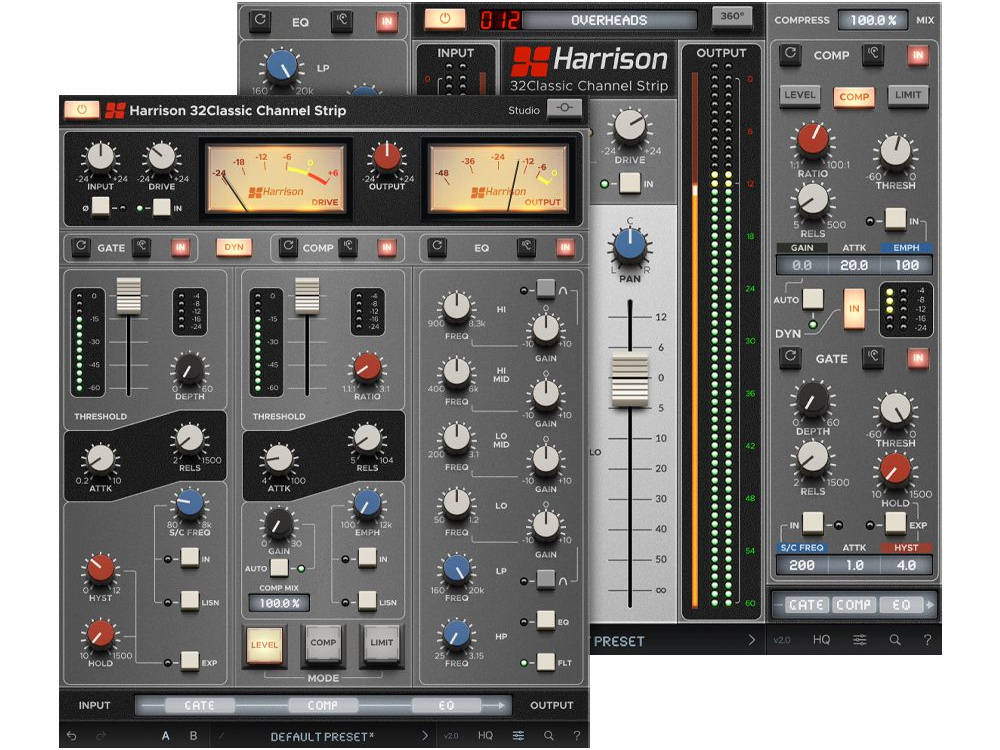Click the S/C FREQ 200 value in rear window
The width and height of the screenshot is (1000, 750).
(x=802, y=565)
